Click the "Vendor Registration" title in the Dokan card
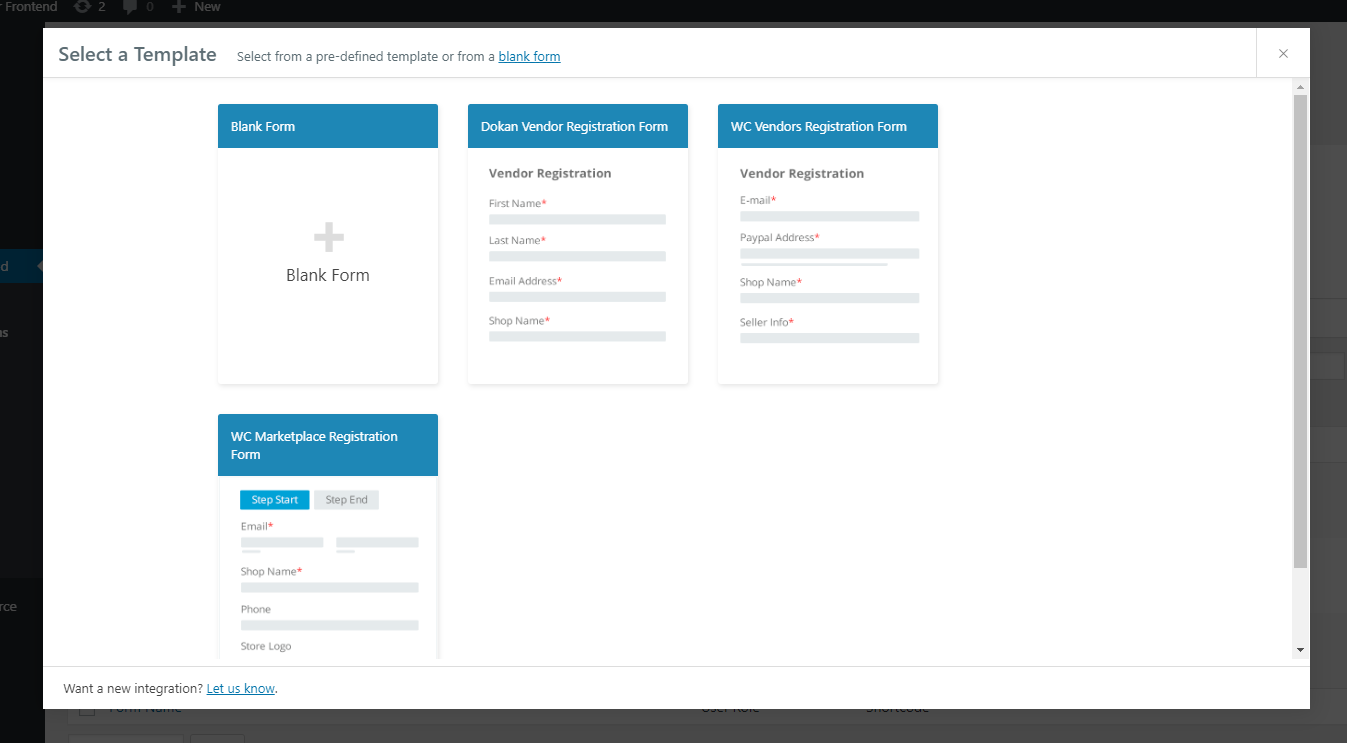Screen dimensions: 1347x743 (550, 174)
